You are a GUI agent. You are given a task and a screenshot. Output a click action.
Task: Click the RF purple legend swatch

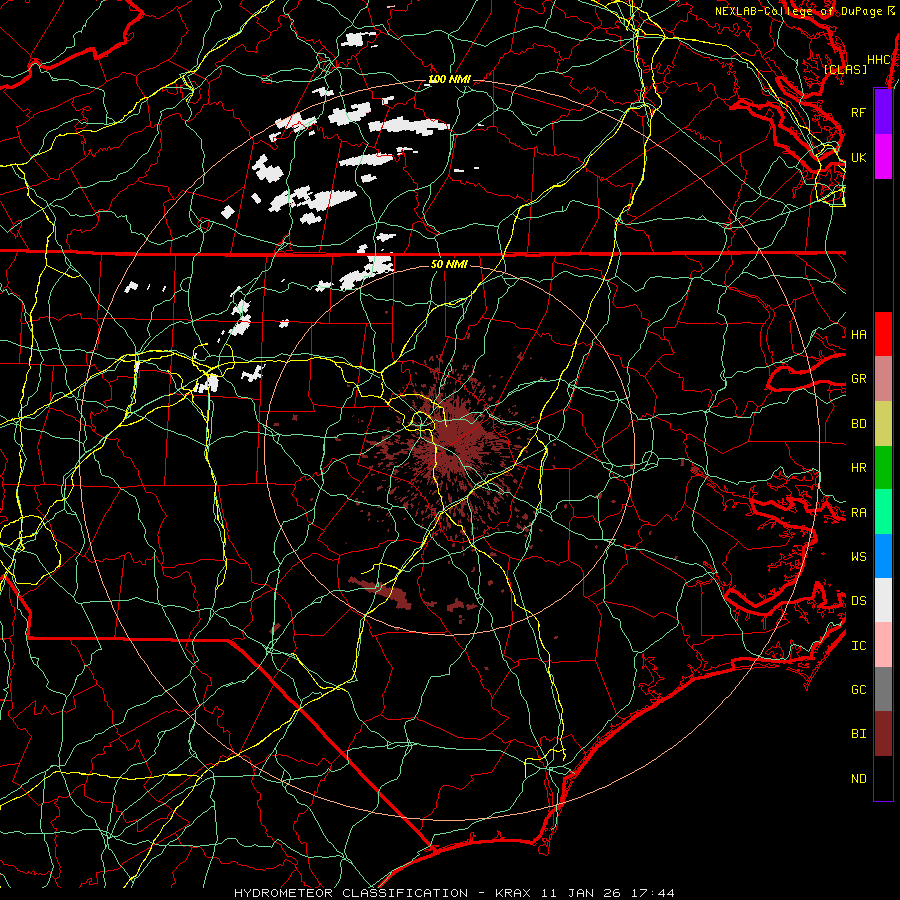click(883, 112)
